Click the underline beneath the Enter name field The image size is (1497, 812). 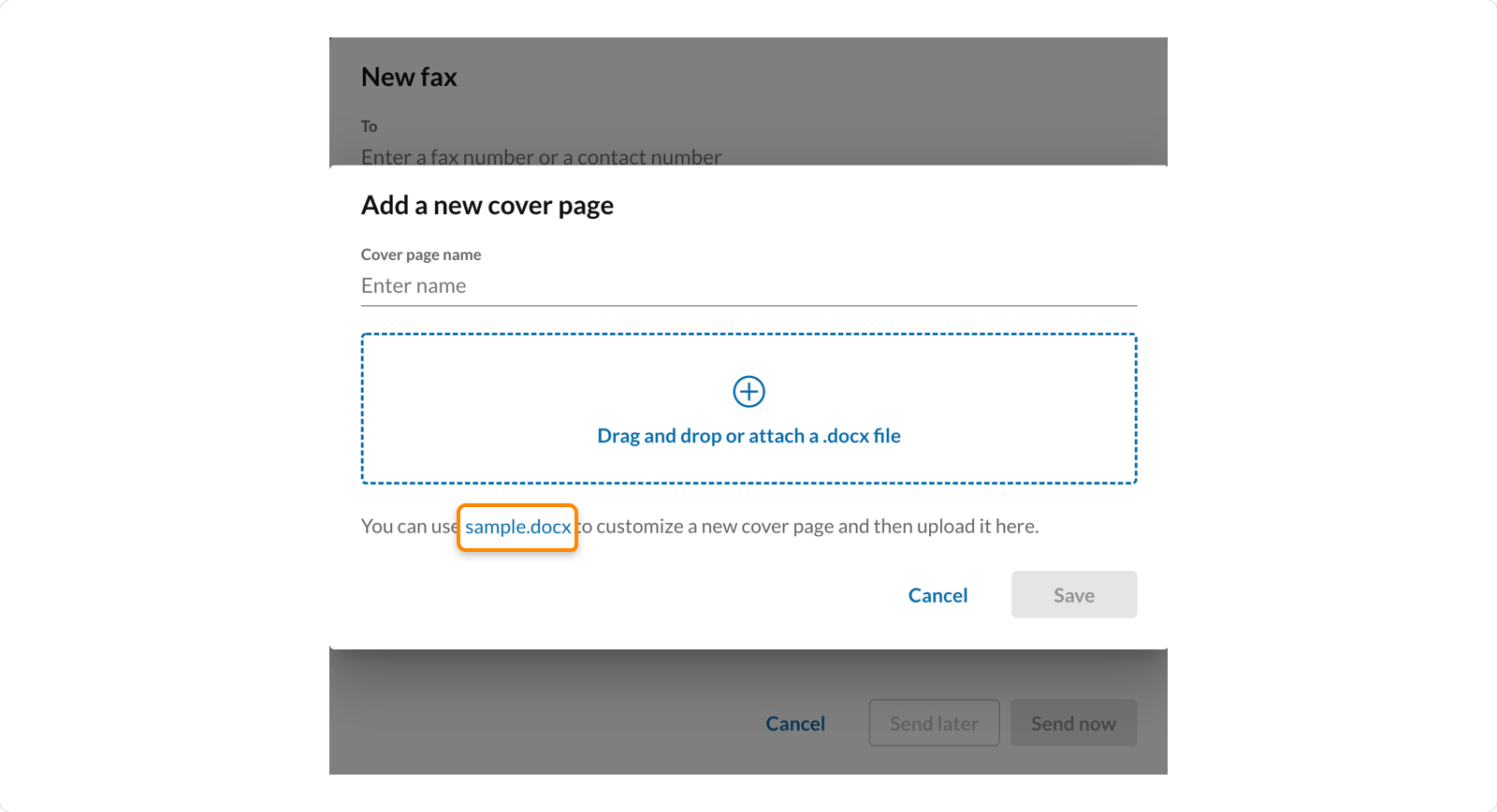click(x=748, y=305)
